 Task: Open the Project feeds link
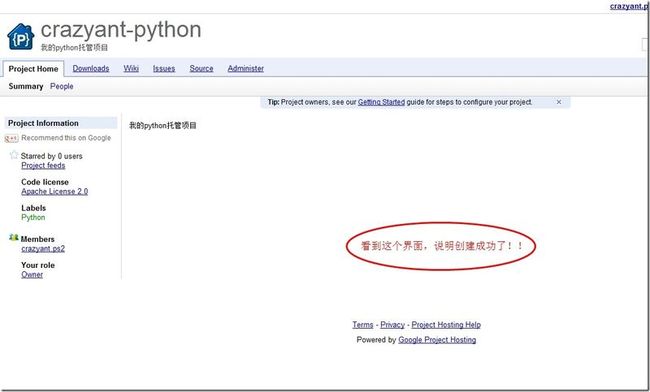[43, 165]
